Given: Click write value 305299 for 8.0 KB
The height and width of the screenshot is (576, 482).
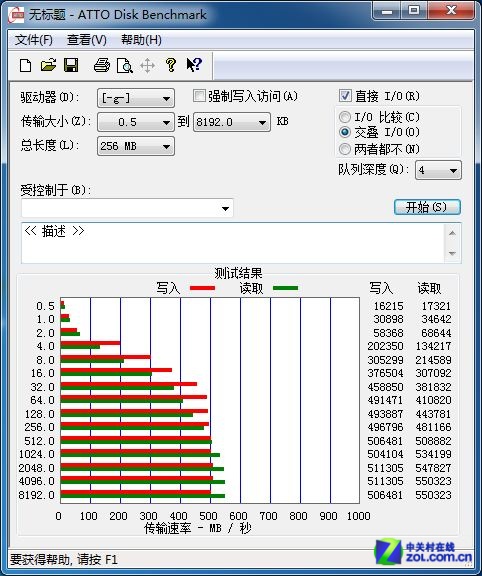Looking at the screenshot, I should tap(385, 360).
